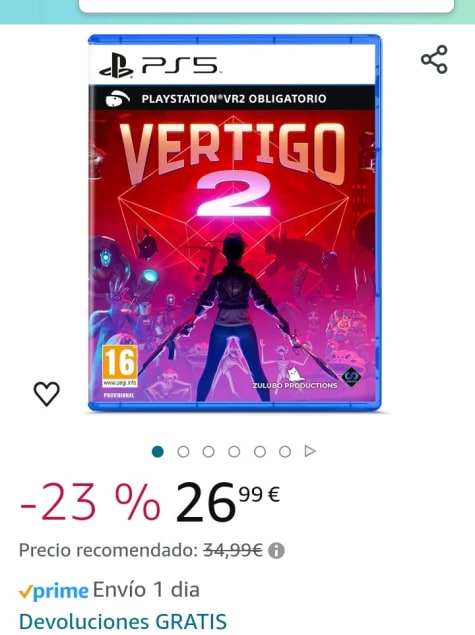Screen dimensions: 475x635
Task: Select the sixth image carousel dot
Action: click(x=285, y=452)
